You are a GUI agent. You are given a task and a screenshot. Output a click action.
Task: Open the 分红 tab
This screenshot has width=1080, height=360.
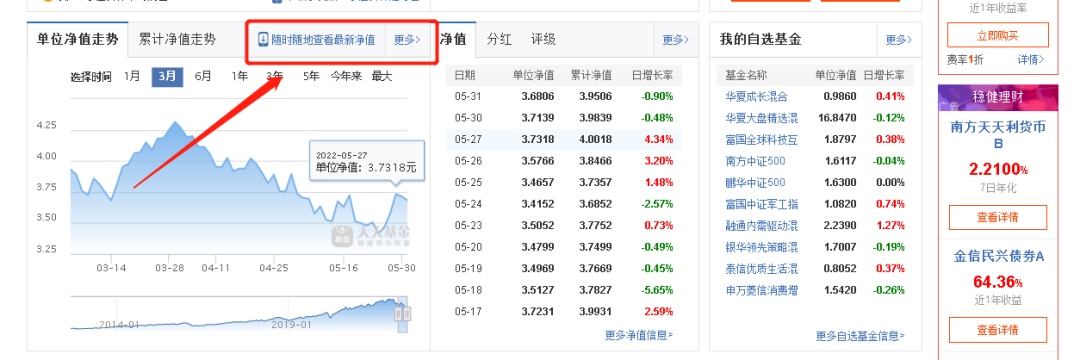coord(499,39)
